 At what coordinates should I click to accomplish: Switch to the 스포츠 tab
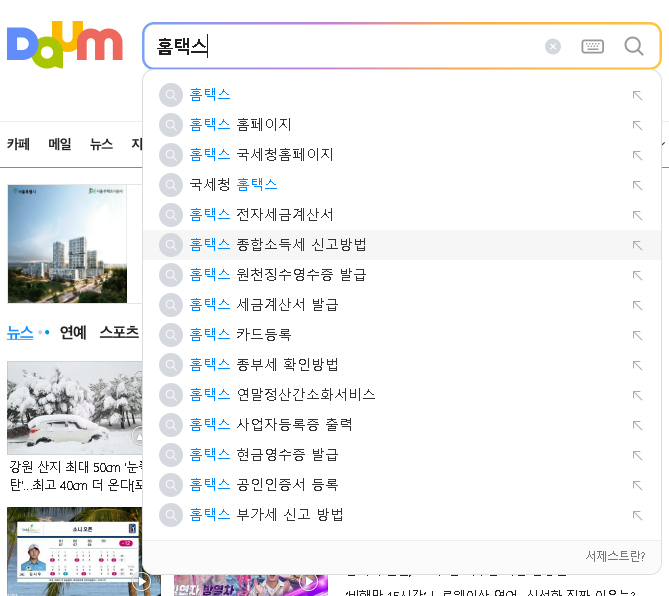point(119,332)
